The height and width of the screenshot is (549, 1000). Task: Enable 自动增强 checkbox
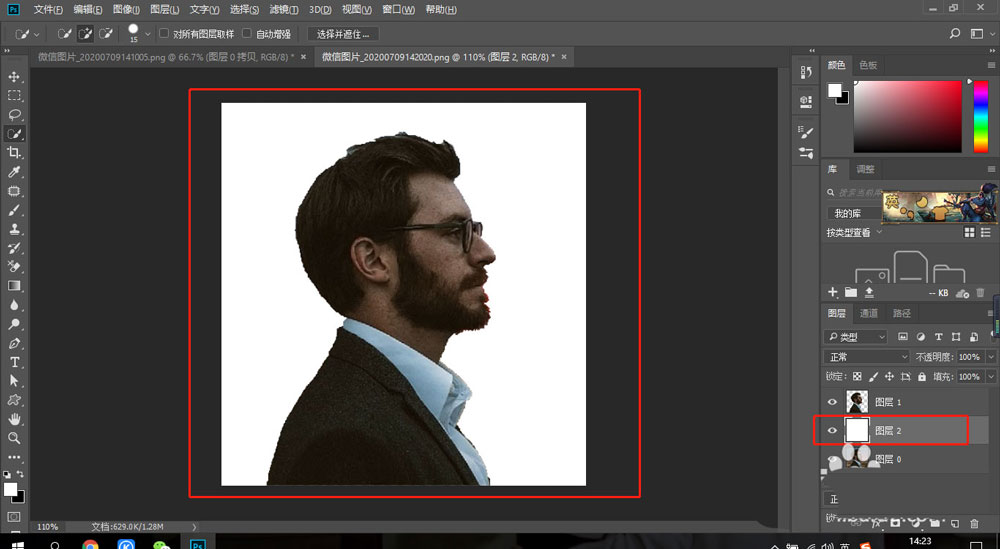coord(247,33)
